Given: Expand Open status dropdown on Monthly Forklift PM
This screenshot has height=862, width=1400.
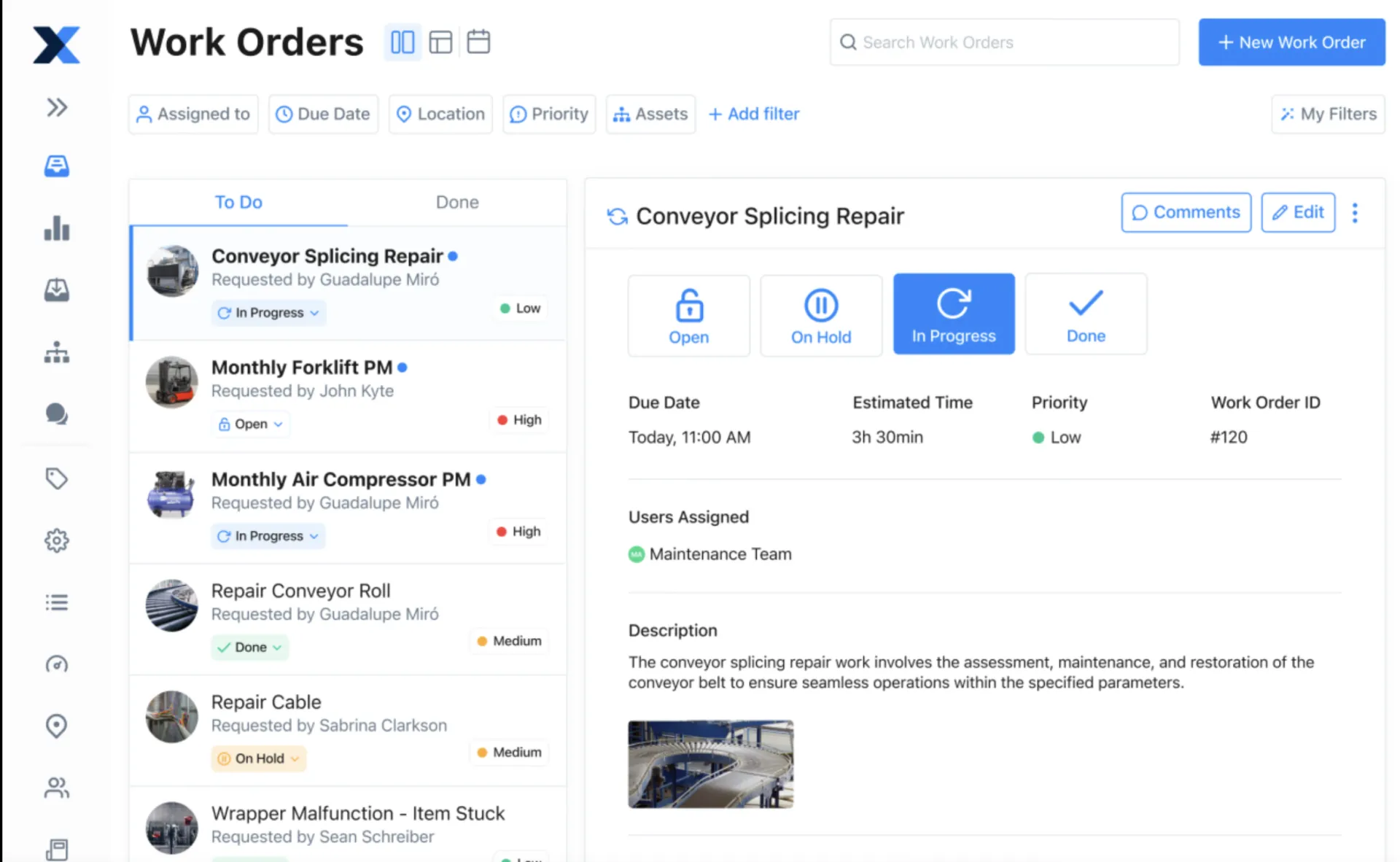Looking at the screenshot, I should coord(250,424).
